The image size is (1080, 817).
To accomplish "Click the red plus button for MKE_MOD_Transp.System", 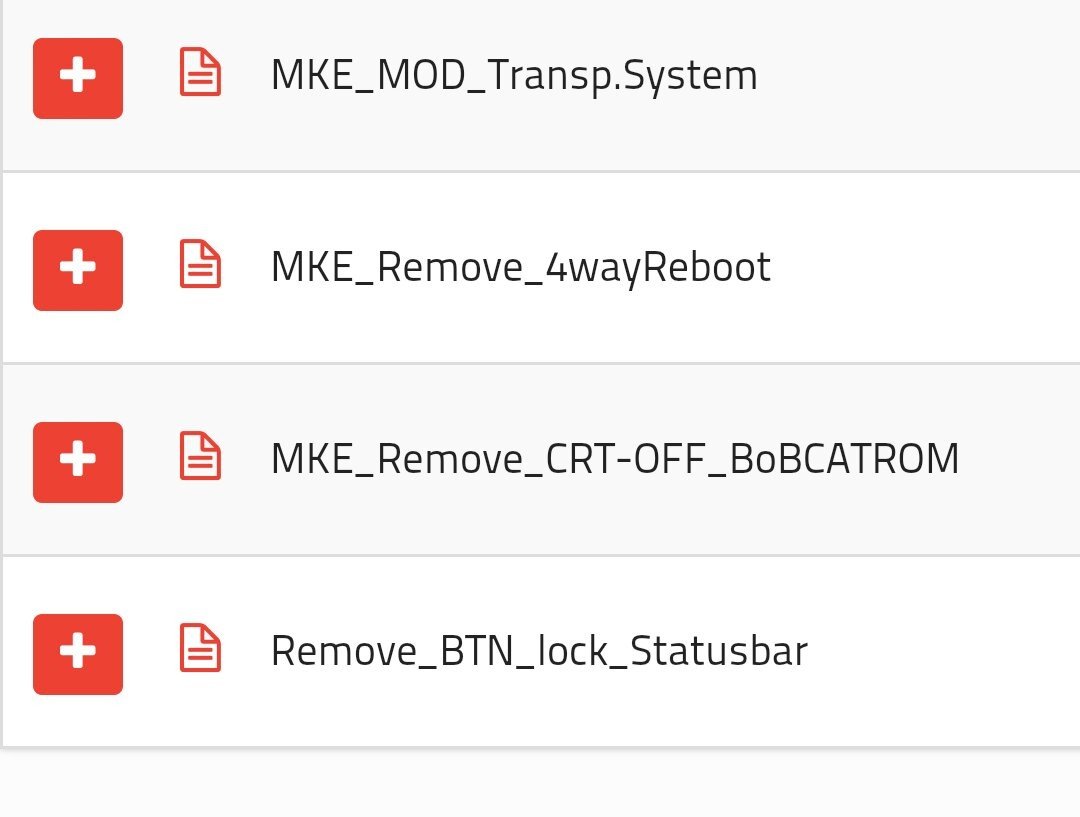I will tap(78, 79).
